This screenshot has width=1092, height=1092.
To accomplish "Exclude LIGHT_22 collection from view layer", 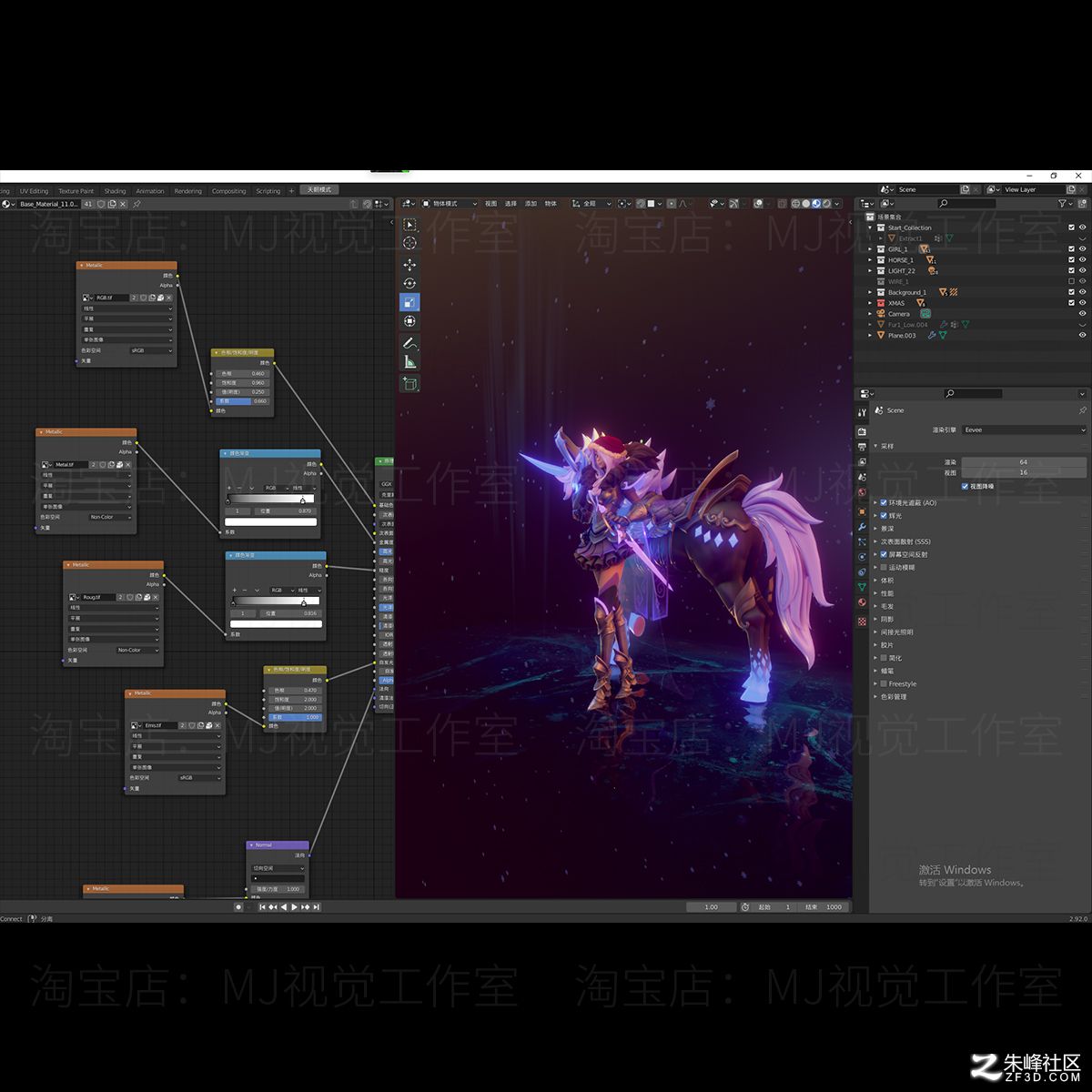I will coord(1071,271).
